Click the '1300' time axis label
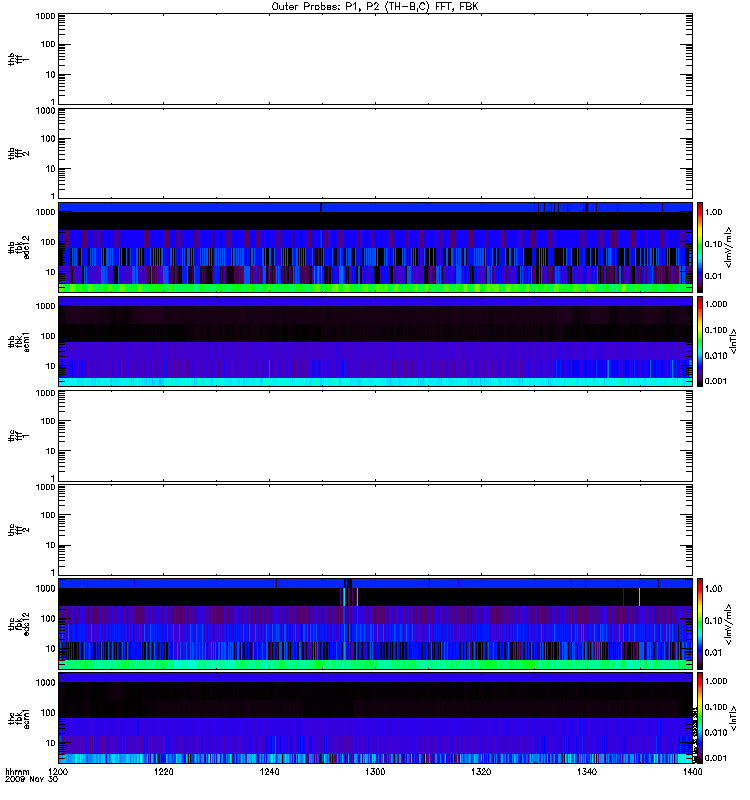The image size is (750, 800). [375, 771]
